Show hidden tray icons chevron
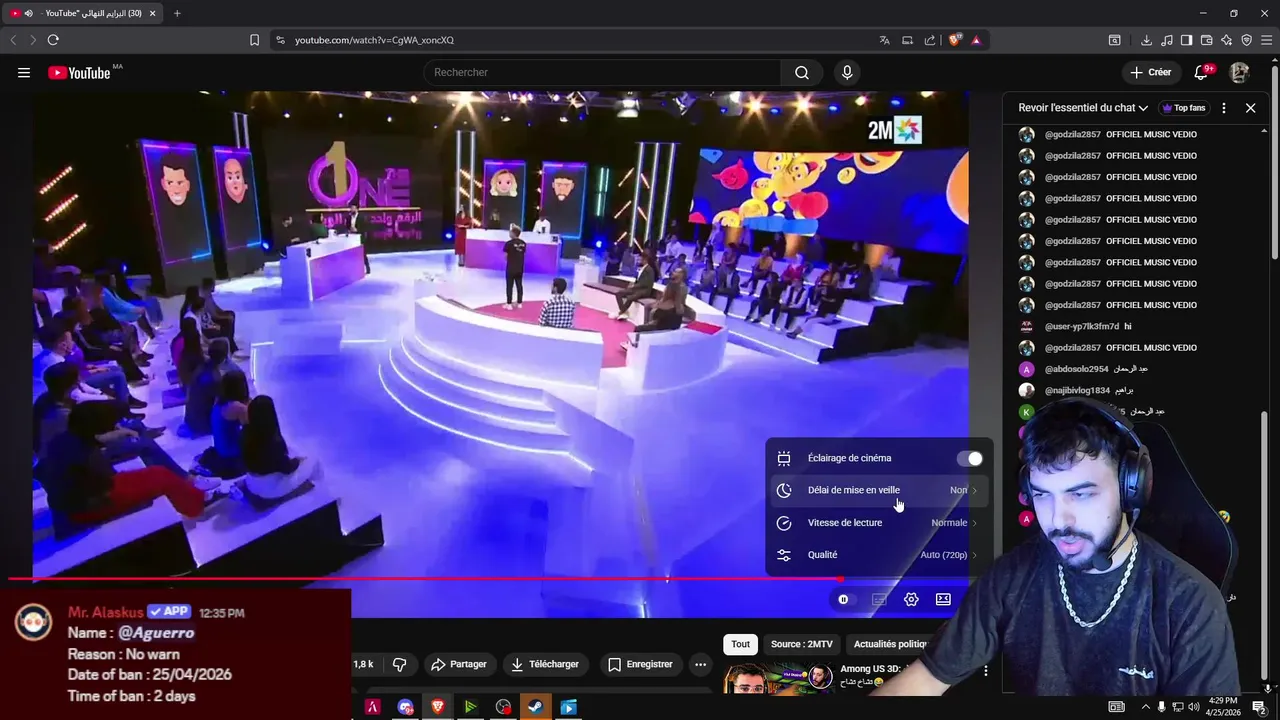The width and height of the screenshot is (1280, 720). coord(1145,707)
